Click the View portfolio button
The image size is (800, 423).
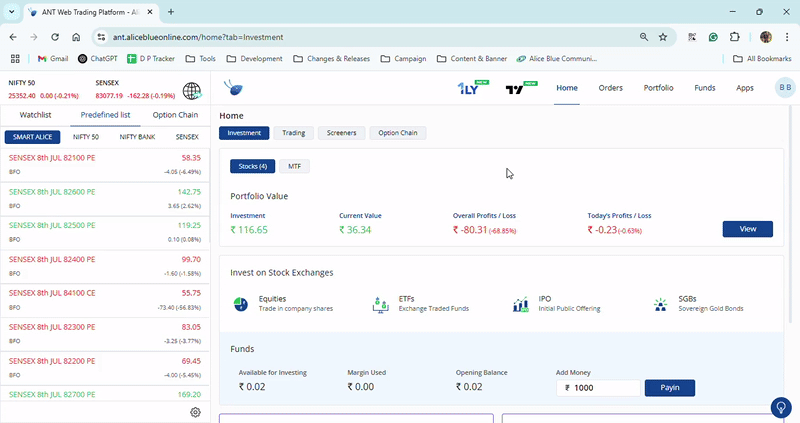[x=747, y=229]
